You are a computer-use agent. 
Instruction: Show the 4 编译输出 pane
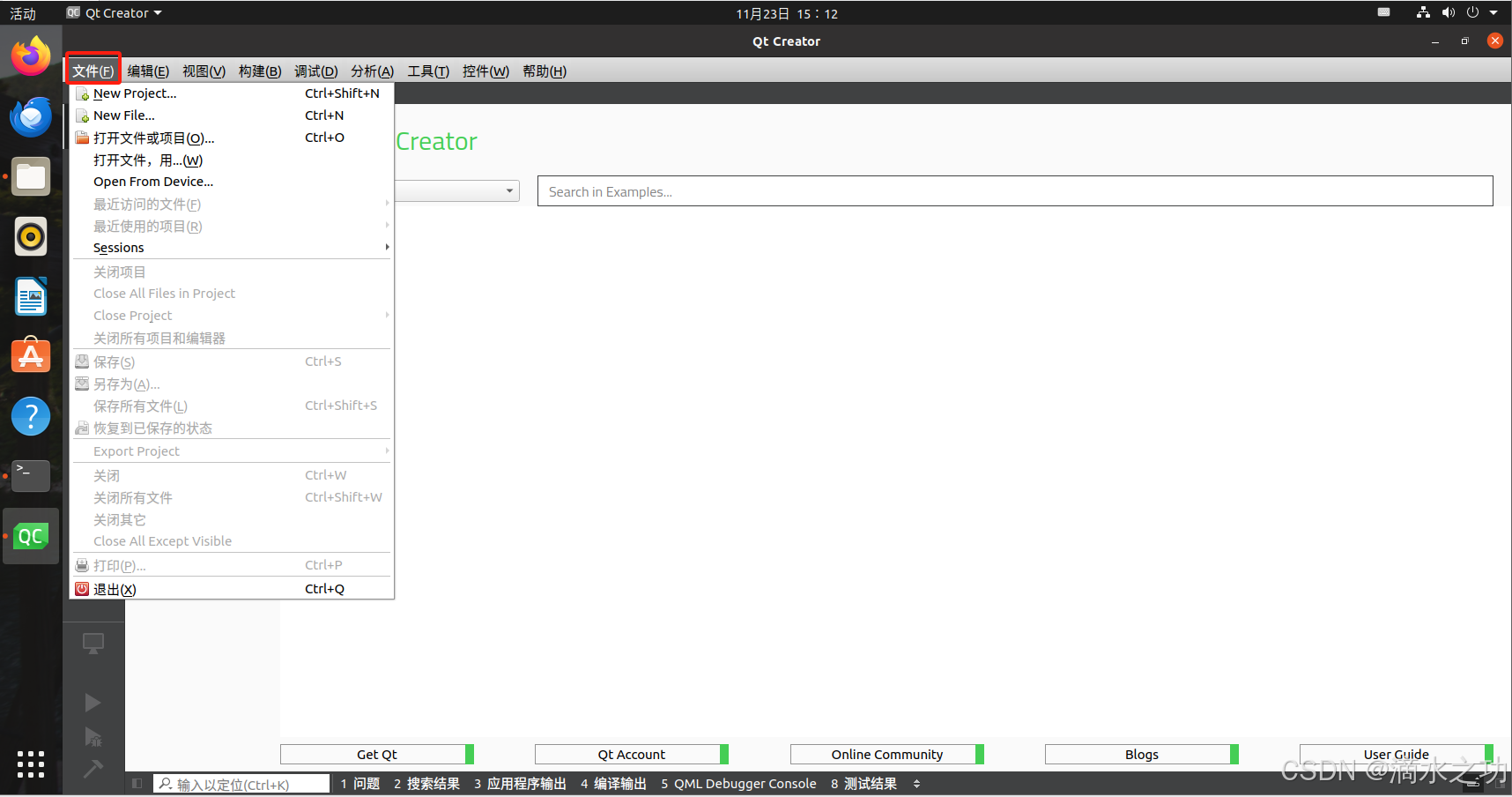pyautogui.click(x=613, y=784)
